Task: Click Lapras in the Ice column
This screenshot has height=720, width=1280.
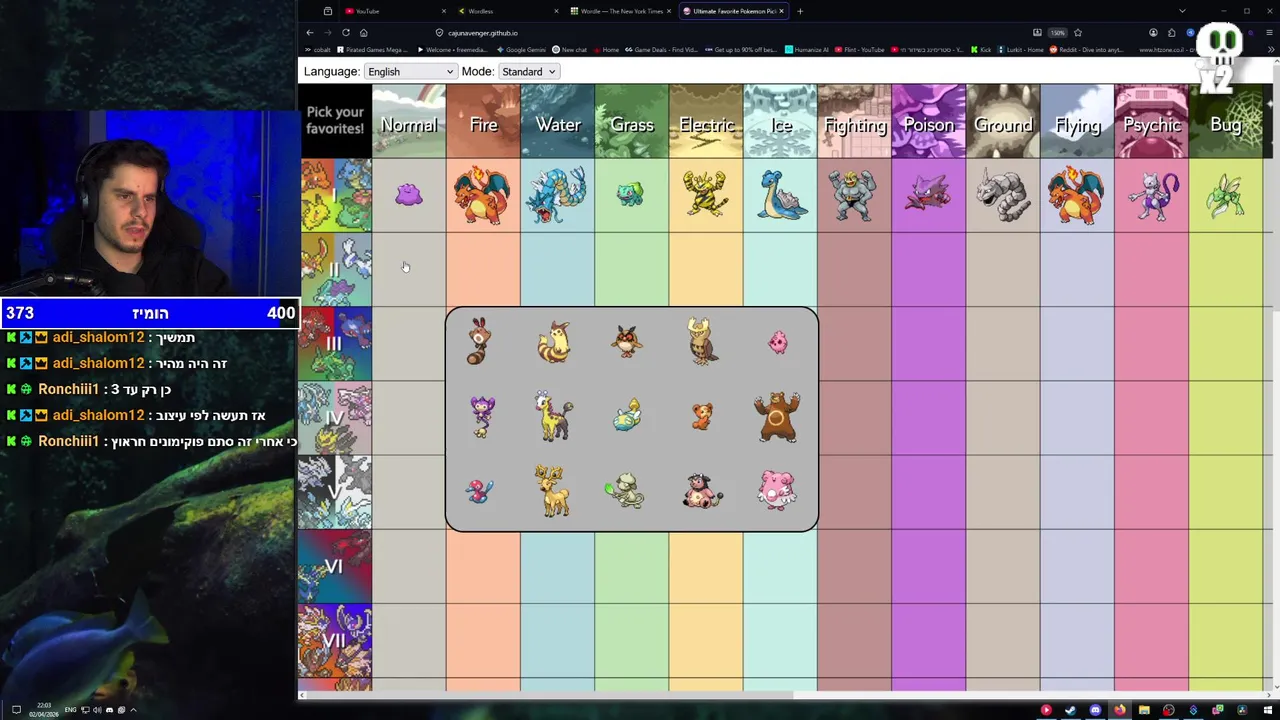Action: coord(780,194)
